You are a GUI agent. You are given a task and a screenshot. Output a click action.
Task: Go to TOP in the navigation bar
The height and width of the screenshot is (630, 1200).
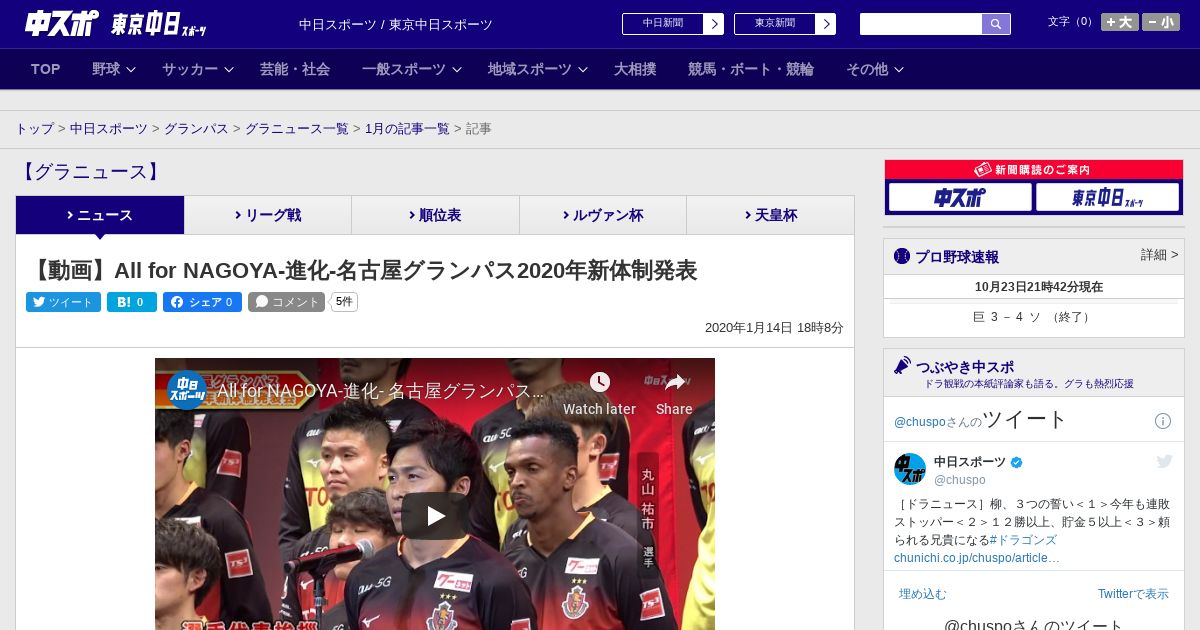coord(46,69)
